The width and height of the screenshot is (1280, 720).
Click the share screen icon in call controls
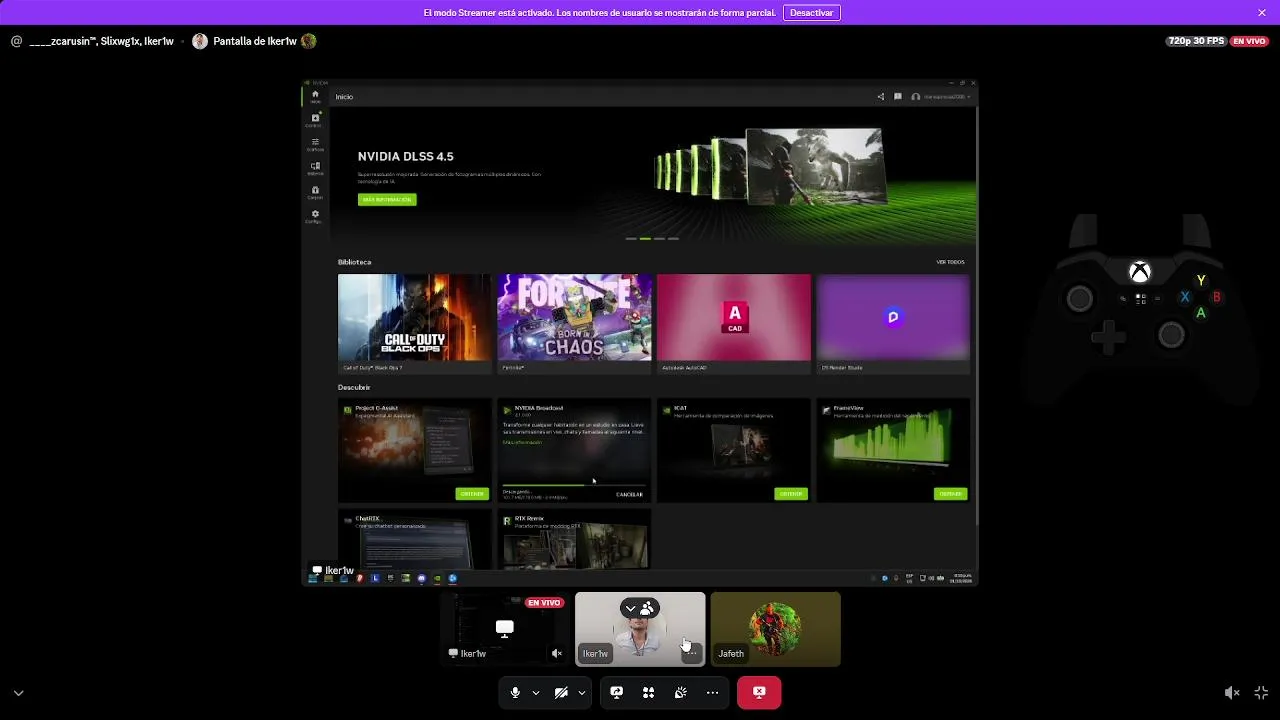(617, 692)
